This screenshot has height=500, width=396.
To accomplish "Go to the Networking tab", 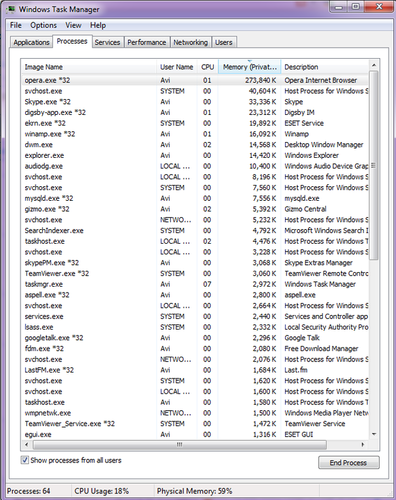I will point(191,42).
